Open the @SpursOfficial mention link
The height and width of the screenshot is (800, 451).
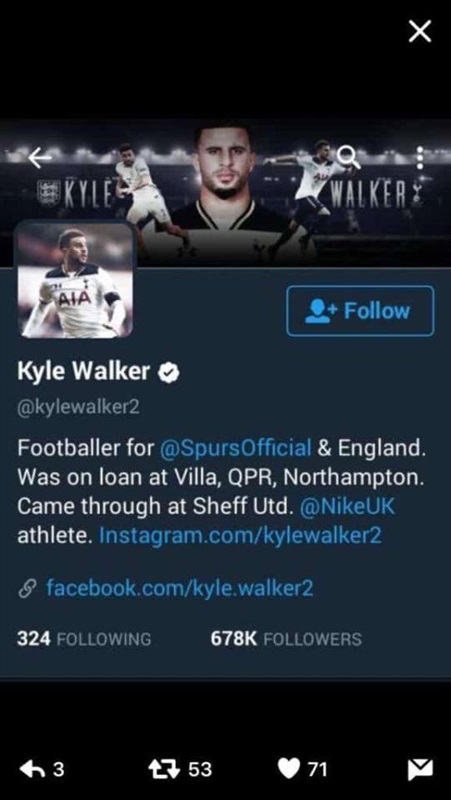(x=236, y=448)
